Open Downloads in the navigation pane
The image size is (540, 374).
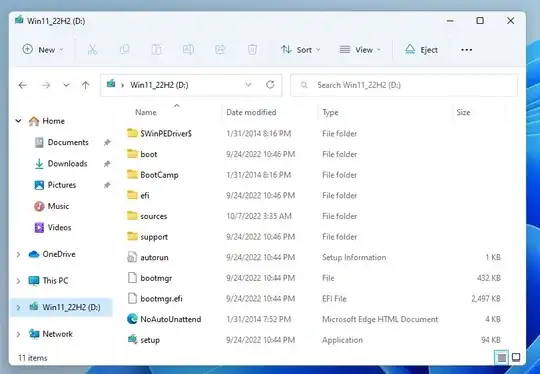(68, 164)
